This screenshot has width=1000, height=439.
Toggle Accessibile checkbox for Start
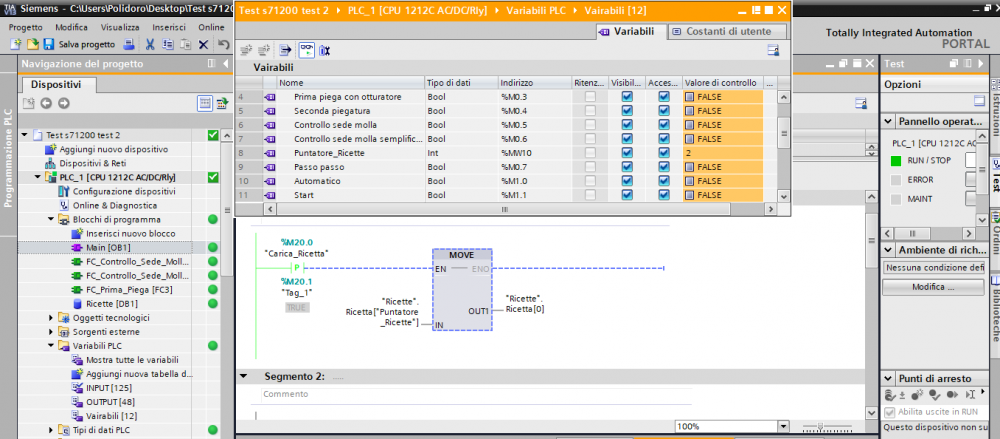(x=664, y=195)
